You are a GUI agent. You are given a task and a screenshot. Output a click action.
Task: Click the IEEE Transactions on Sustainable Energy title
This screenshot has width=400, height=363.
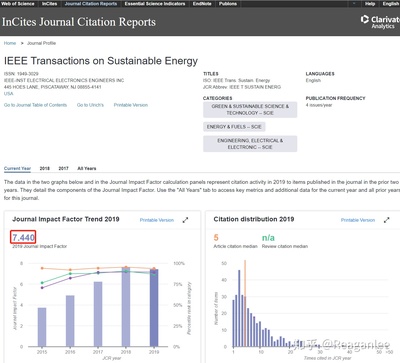(101, 61)
